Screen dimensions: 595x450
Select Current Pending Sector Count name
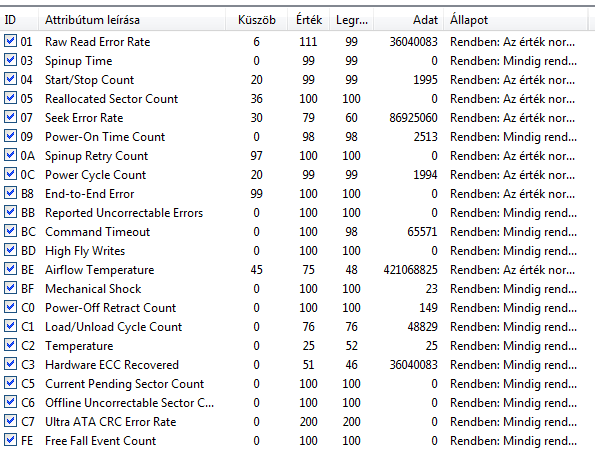(124, 383)
